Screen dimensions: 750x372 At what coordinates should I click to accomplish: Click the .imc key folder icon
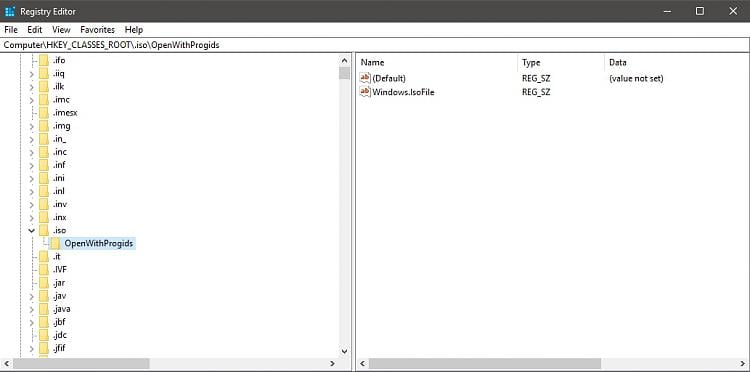pyautogui.click(x=44, y=99)
